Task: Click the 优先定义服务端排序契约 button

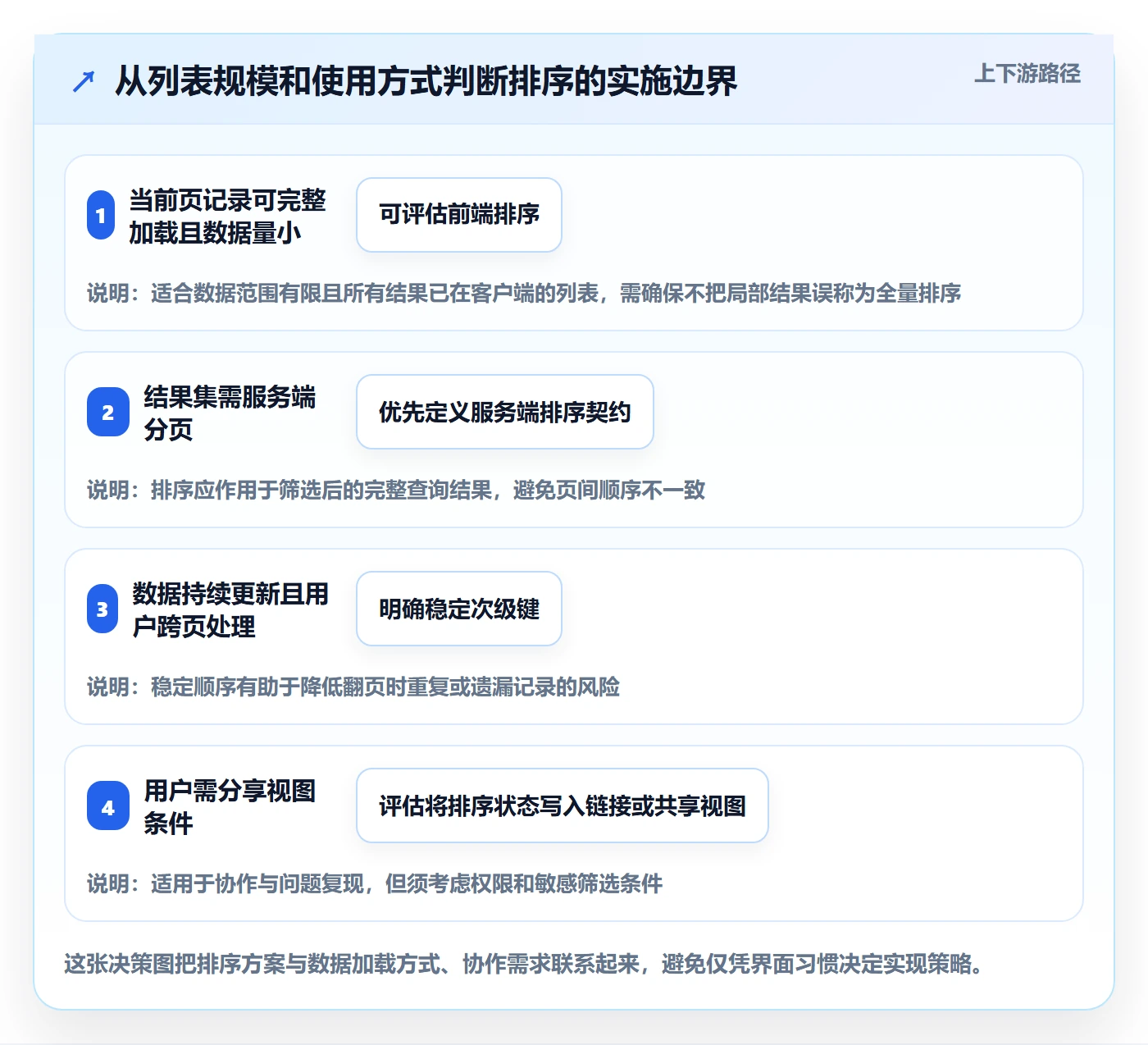Action: point(505,412)
